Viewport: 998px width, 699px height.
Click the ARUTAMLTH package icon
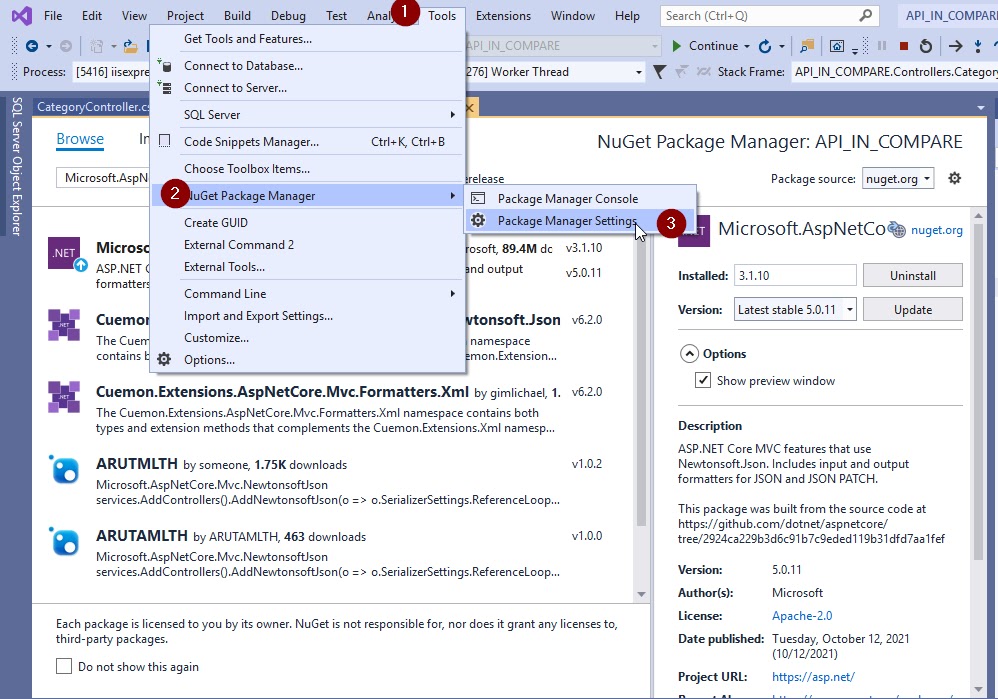pos(64,542)
